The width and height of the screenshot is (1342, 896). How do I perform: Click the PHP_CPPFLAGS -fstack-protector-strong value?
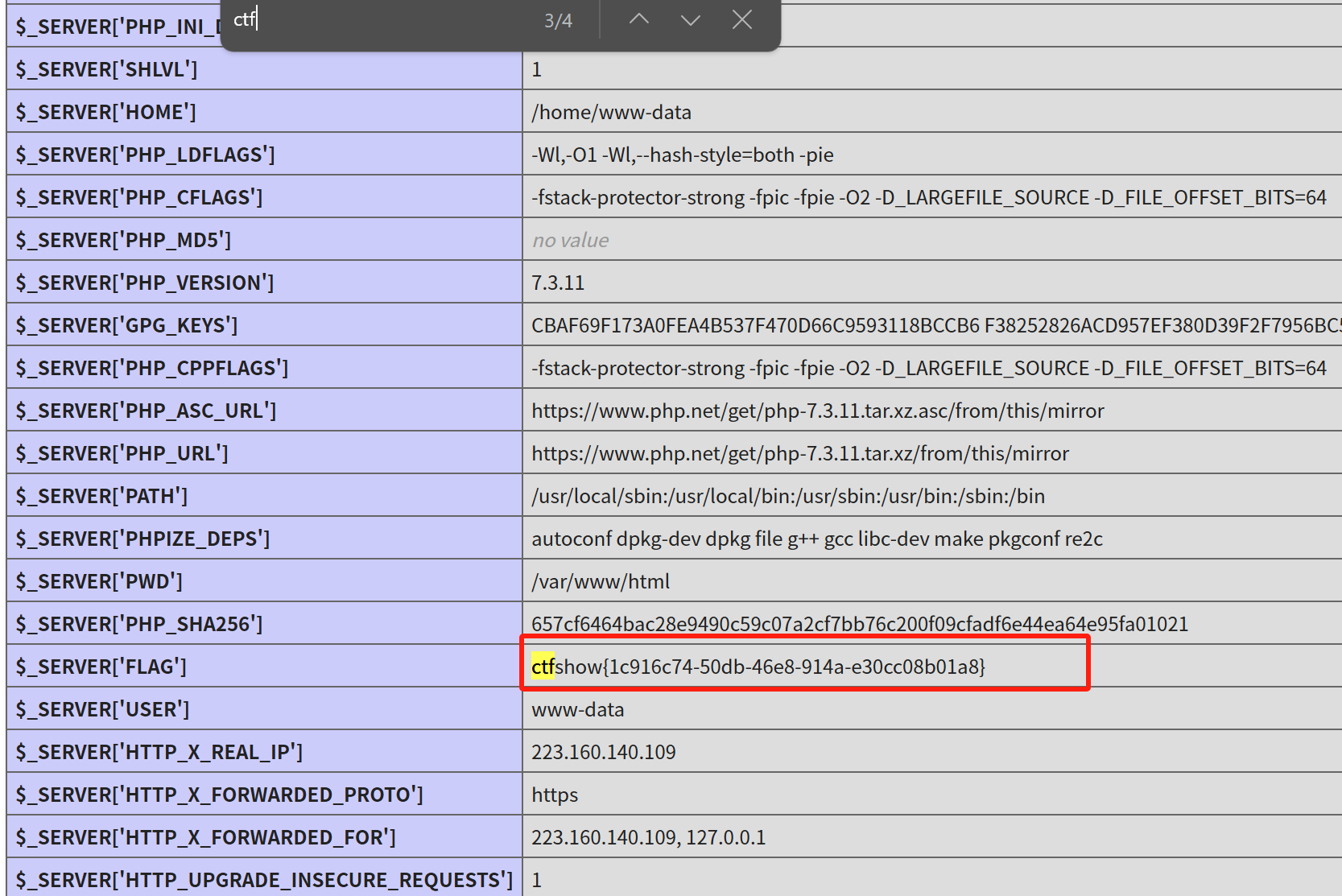click(x=928, y=368)
